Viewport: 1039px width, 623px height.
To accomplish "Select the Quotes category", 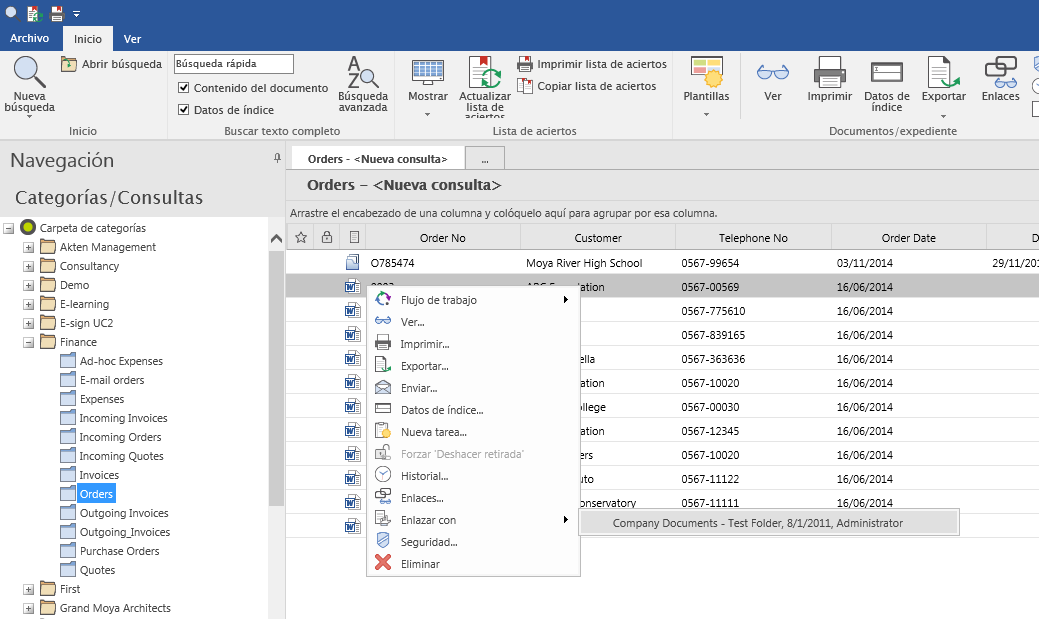I will [97, 570].
